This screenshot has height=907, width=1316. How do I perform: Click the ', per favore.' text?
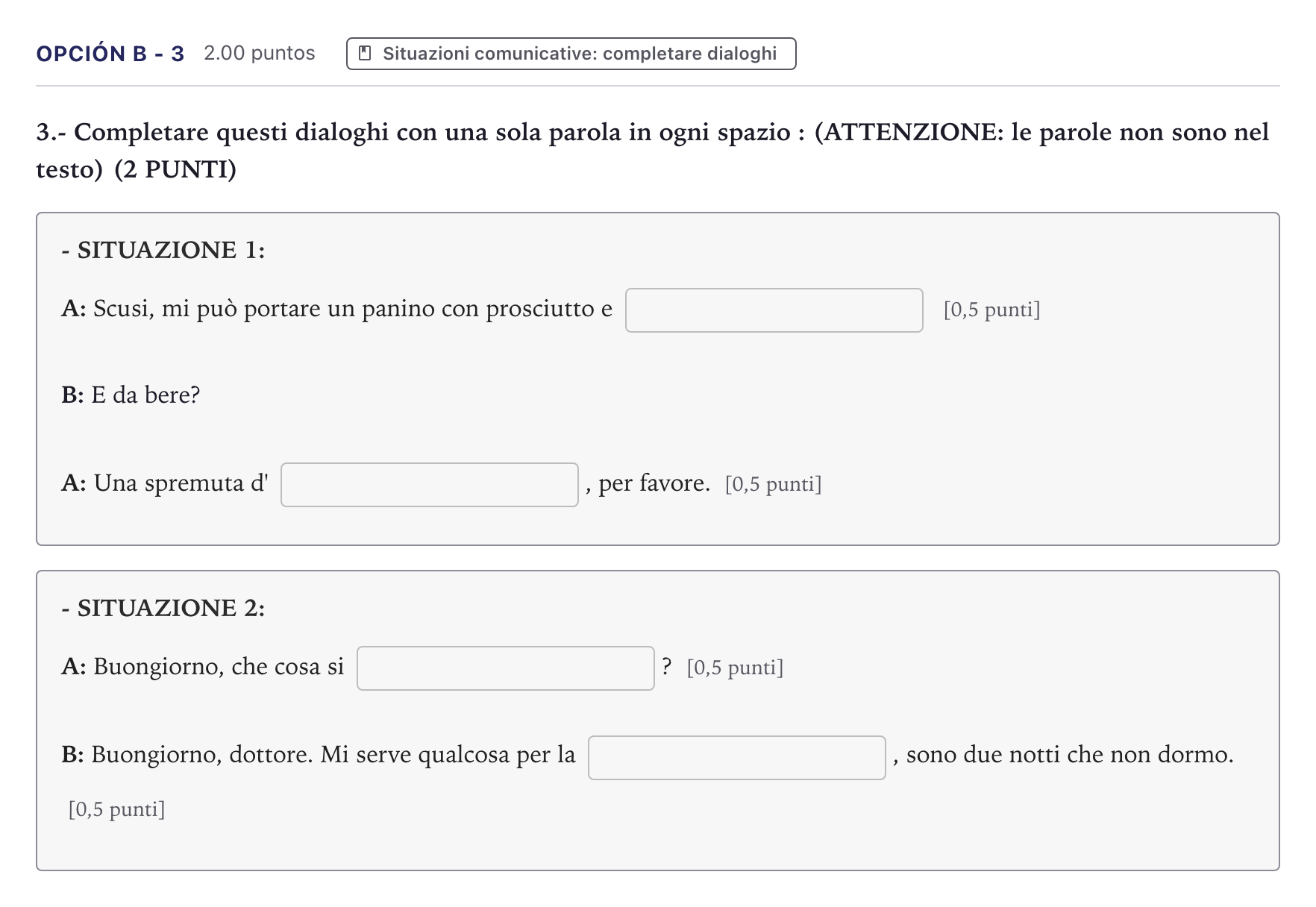[648, 483]
